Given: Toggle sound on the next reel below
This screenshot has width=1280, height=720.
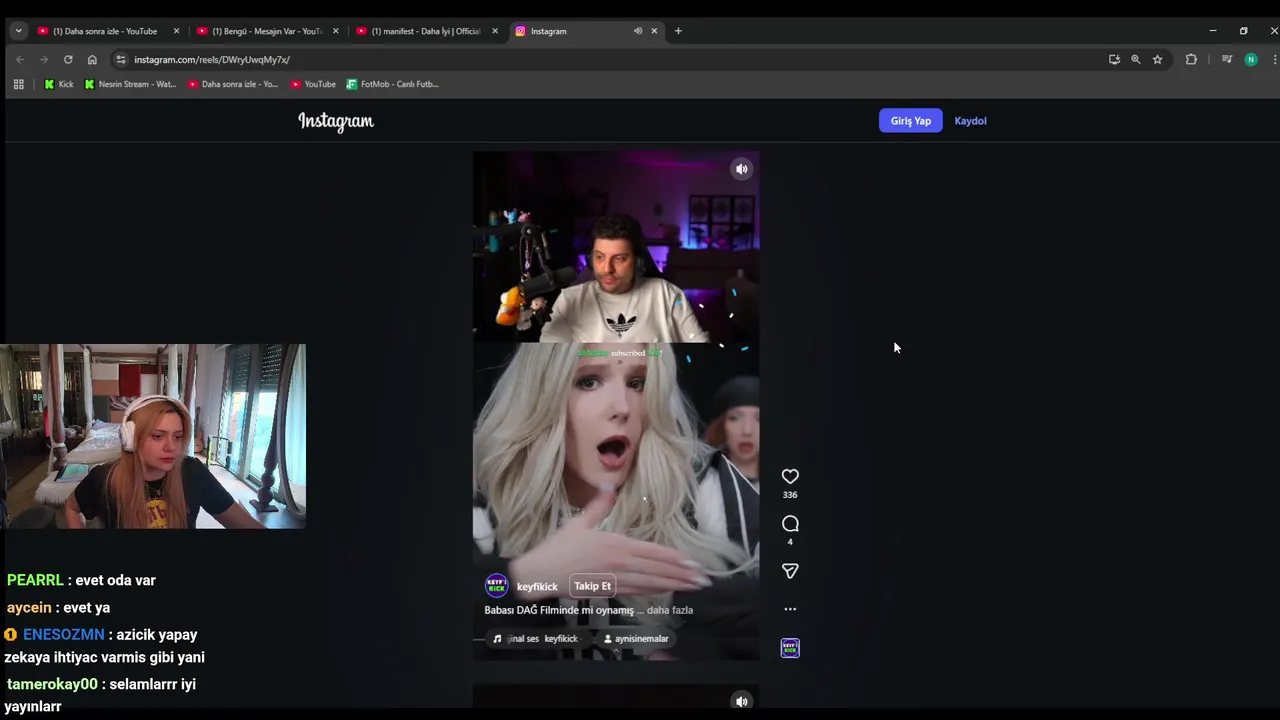Looking at the screenshot, I should tap(741, 701).
